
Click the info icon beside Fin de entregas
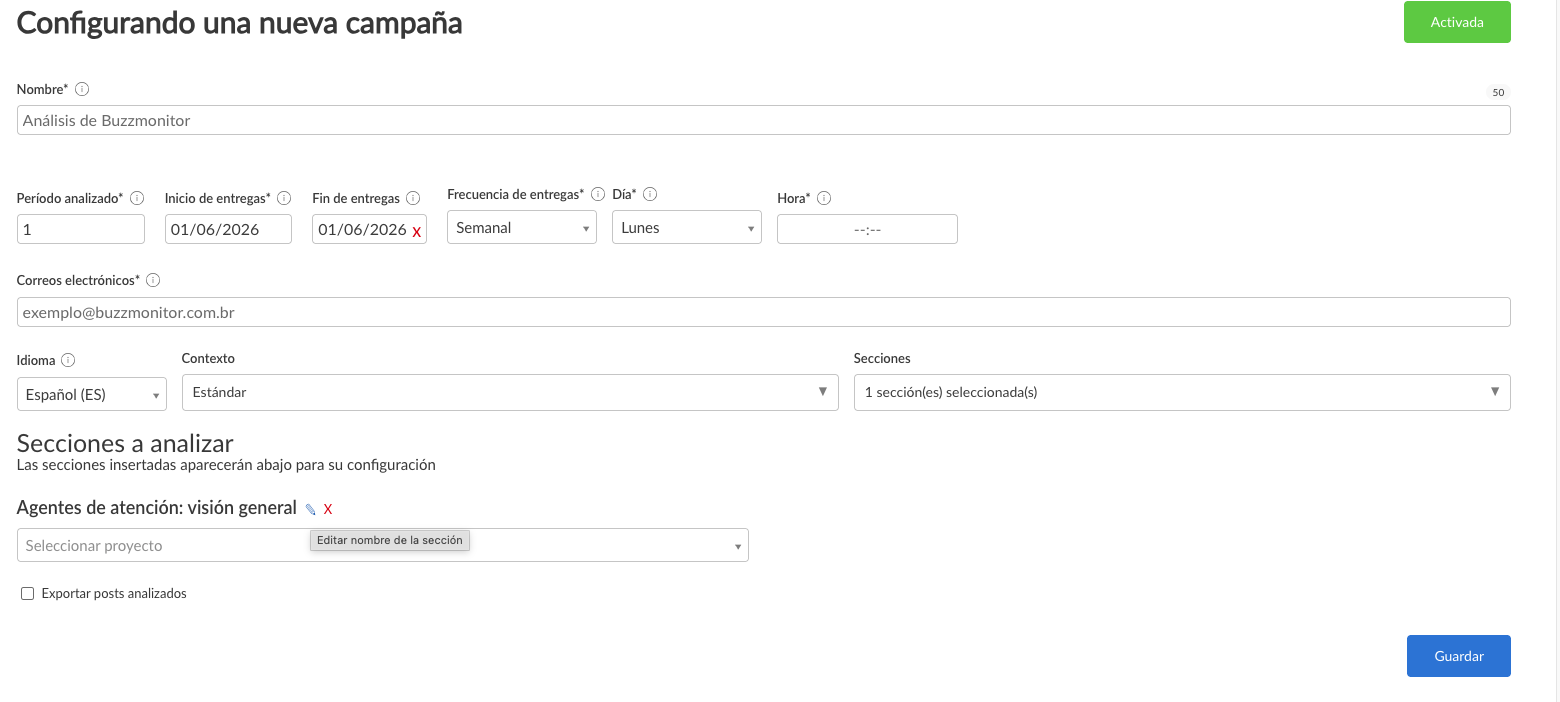[413, 198]
